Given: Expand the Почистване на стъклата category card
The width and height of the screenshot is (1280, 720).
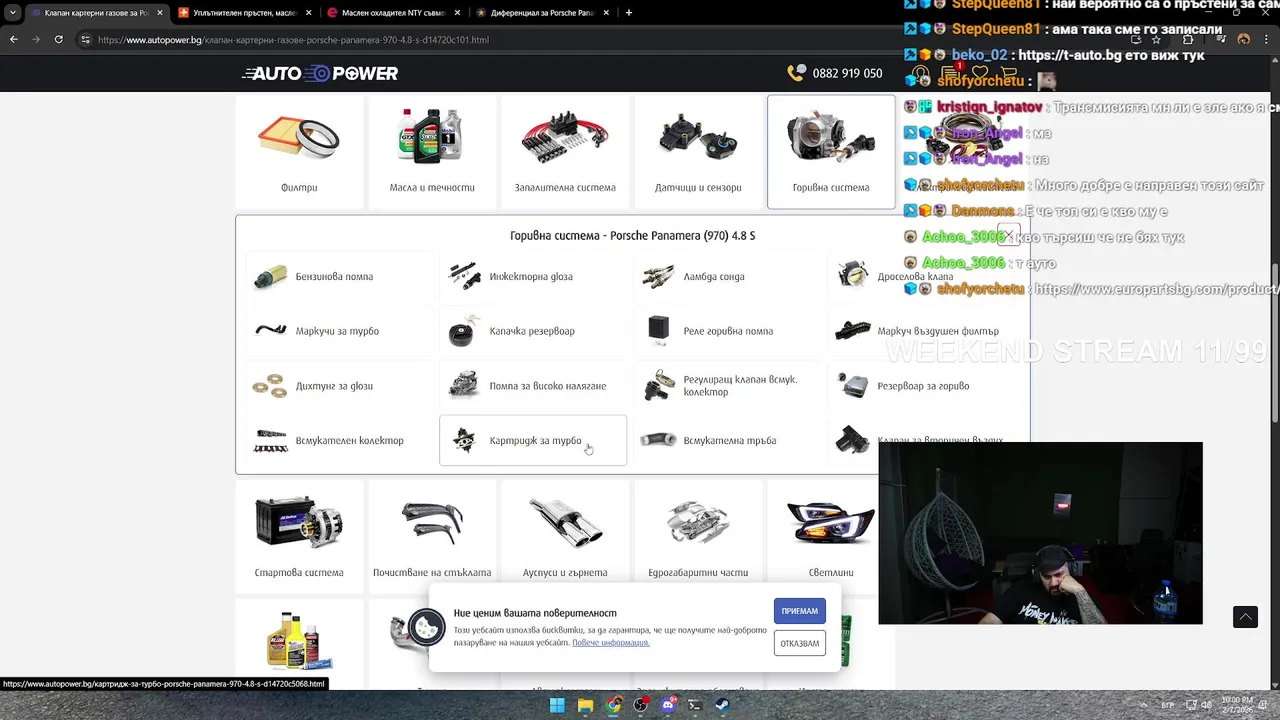Looking at the screenshot, I should point(432,537).
